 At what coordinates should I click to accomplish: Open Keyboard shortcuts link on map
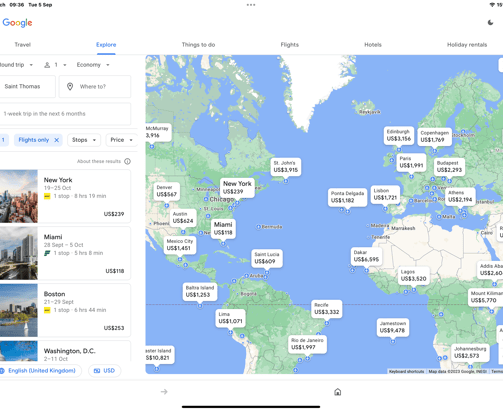(406, 371)
